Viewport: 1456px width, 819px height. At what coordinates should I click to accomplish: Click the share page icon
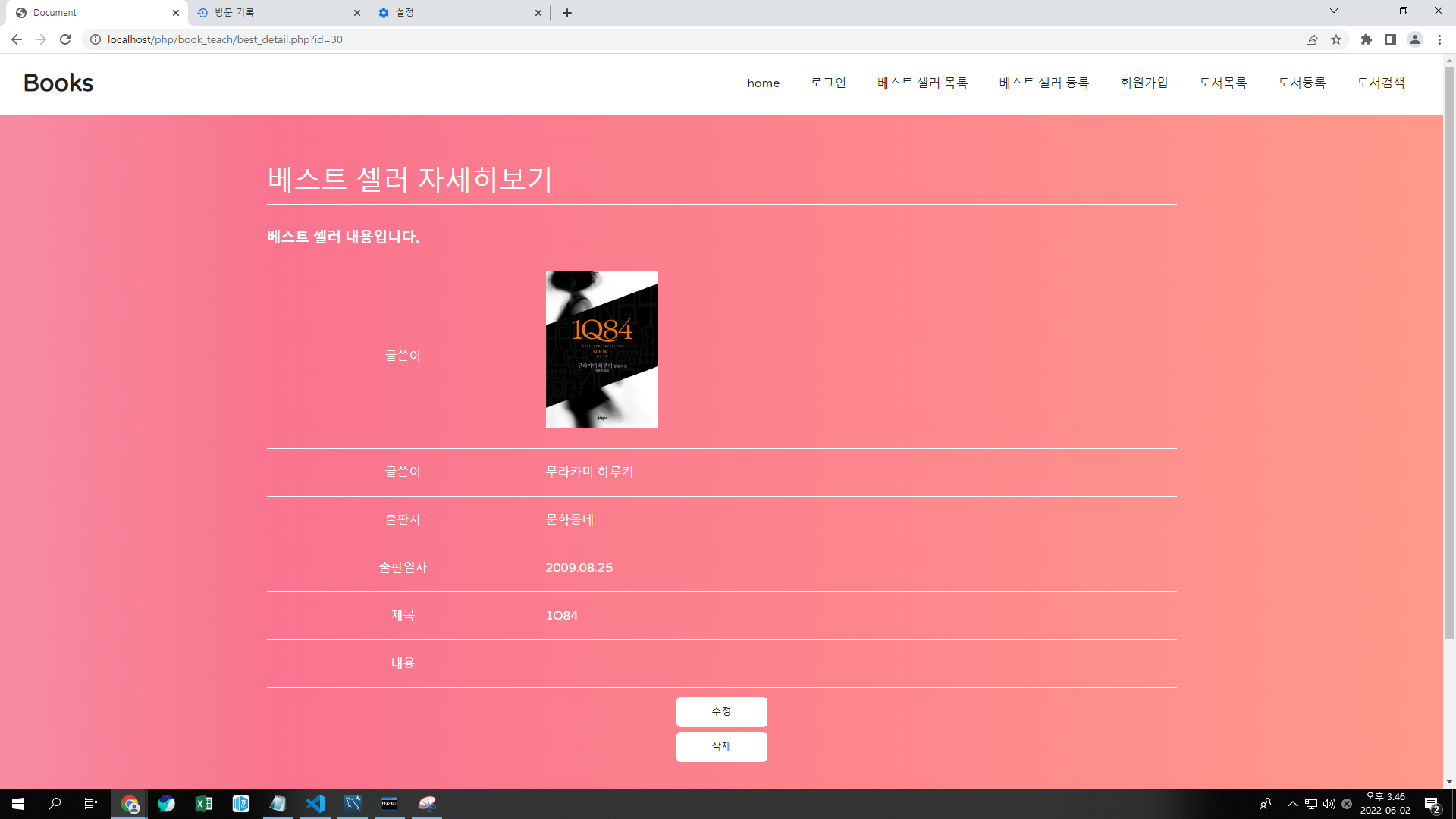click(x=1312, y=39)
